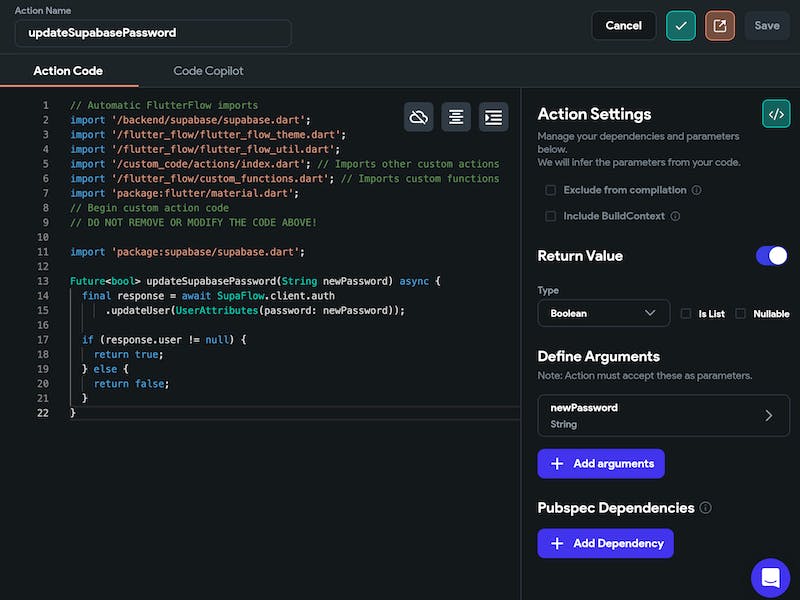The image size is (800, 600).
Task: Click line number 22 in the gutter
Action: coord(43,413)
